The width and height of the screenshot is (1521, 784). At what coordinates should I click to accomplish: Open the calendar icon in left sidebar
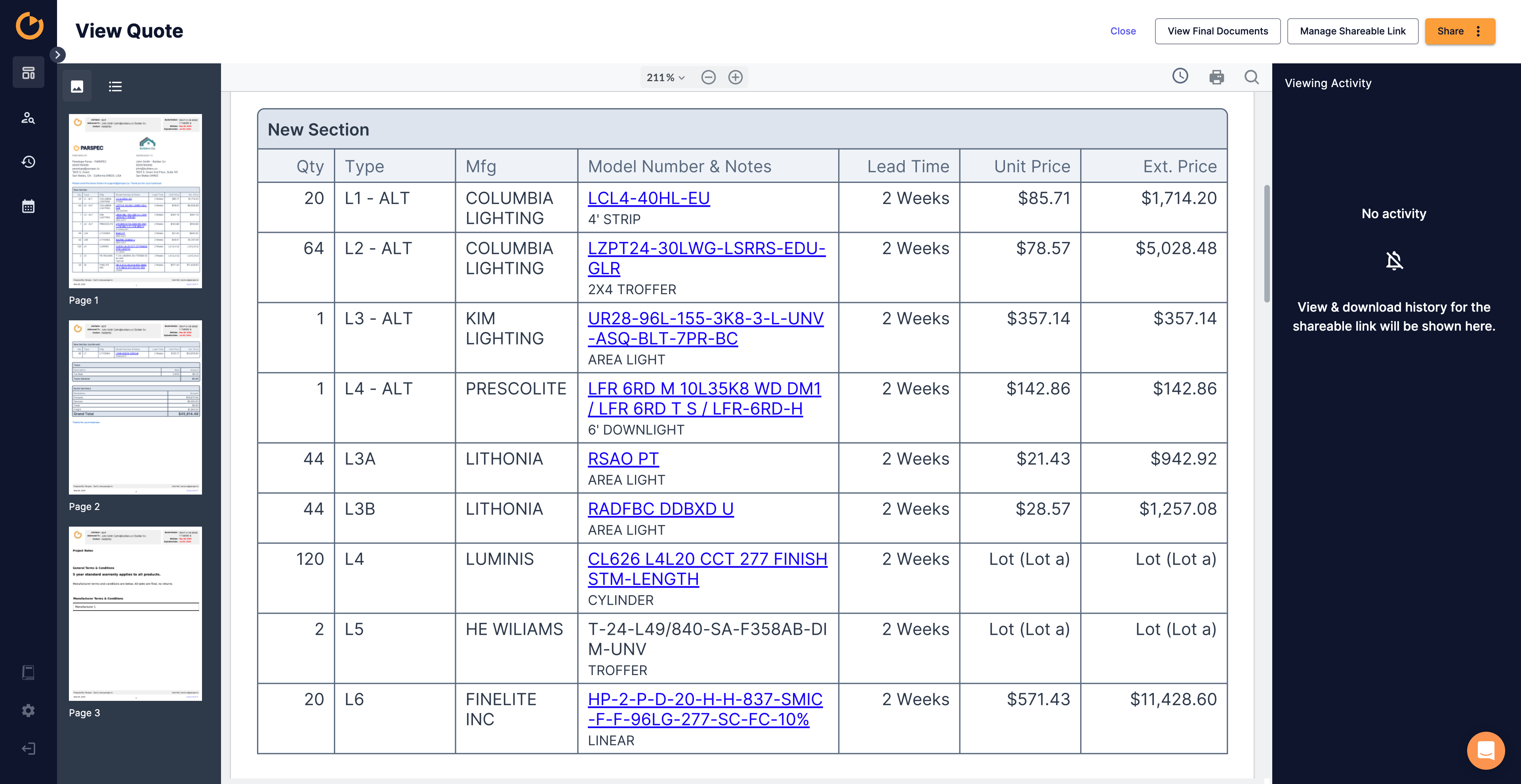[x=29, y=206]
